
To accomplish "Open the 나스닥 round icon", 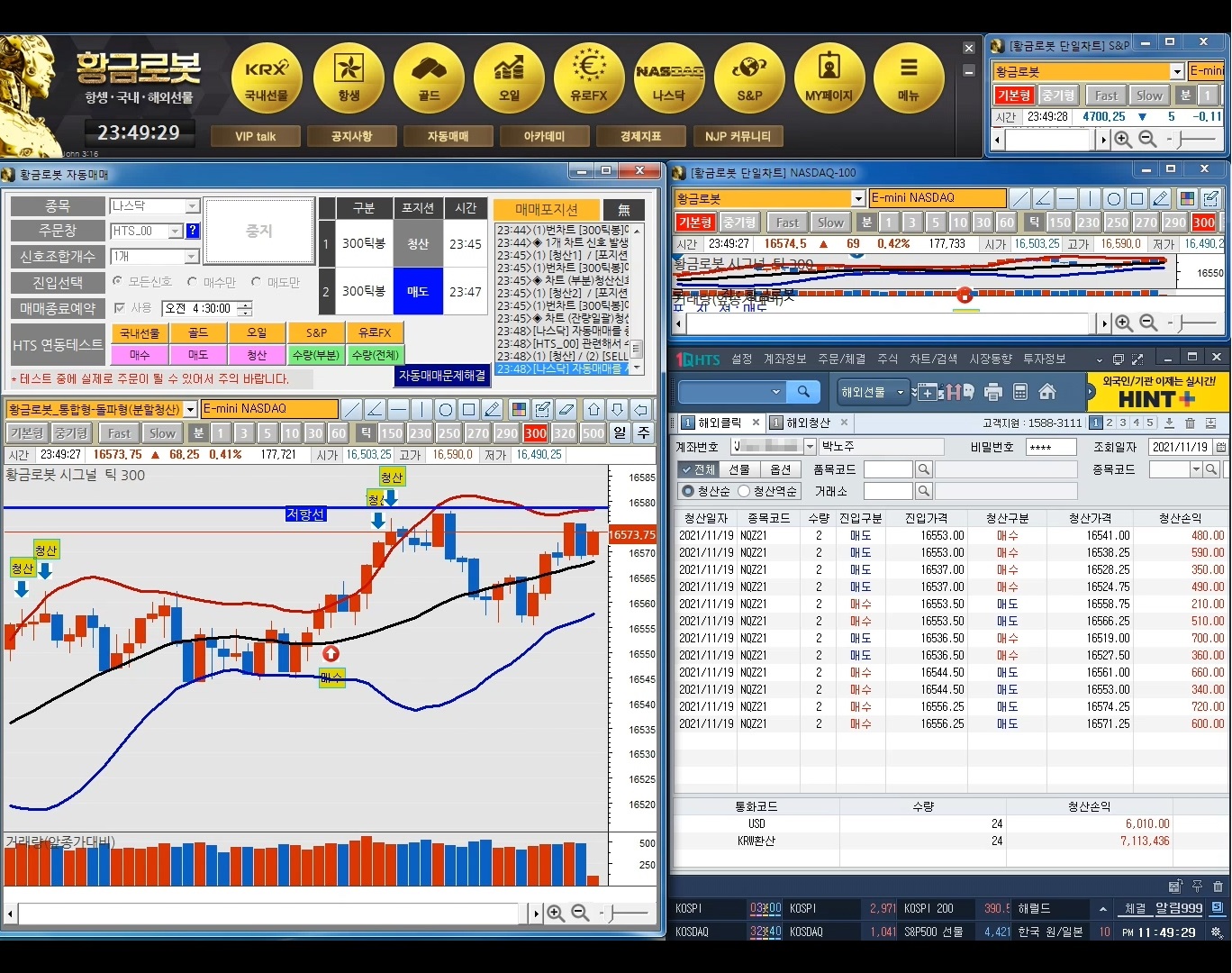I will [669, 78].
